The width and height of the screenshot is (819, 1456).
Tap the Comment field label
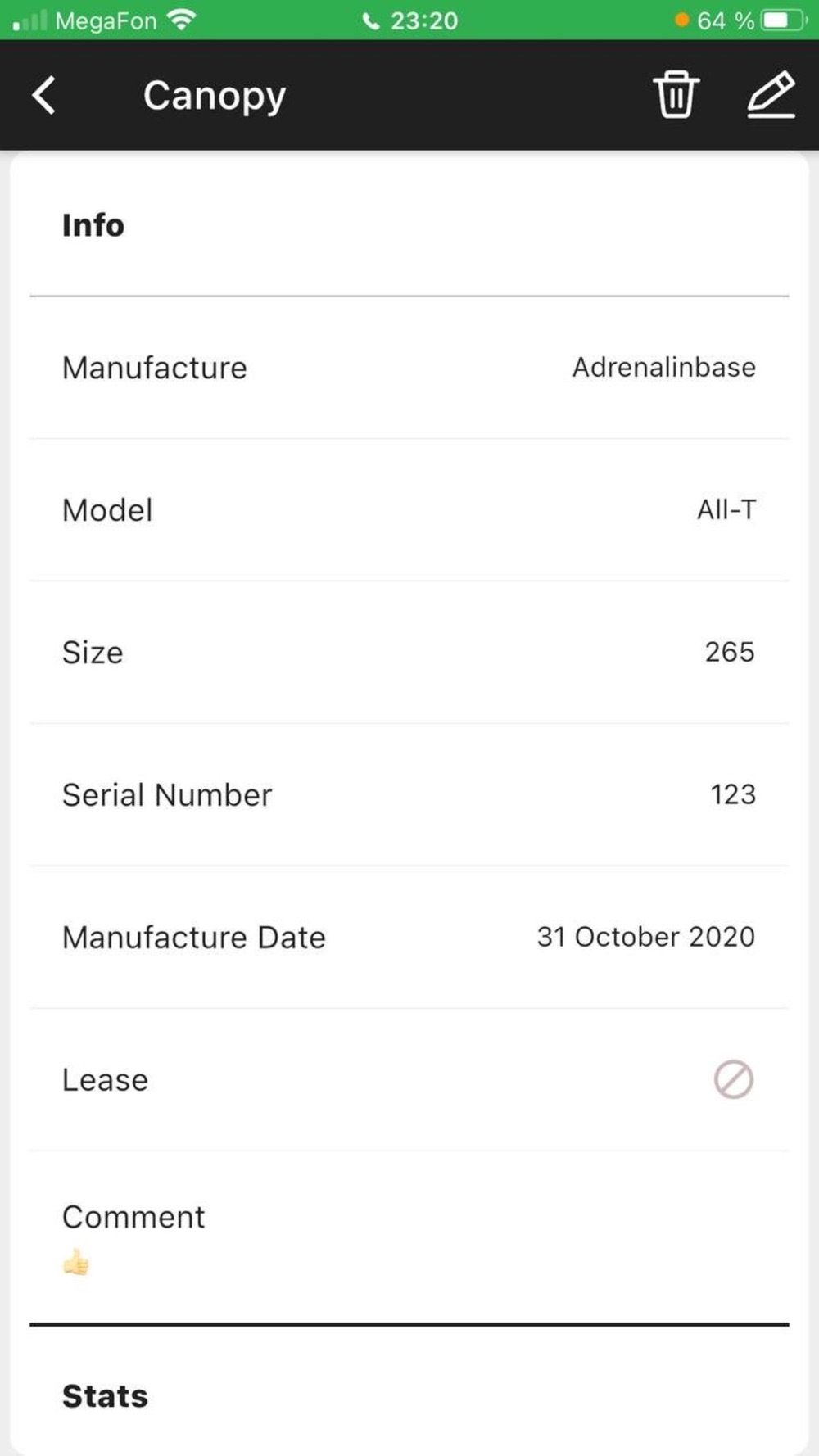tap(133, 1217)
